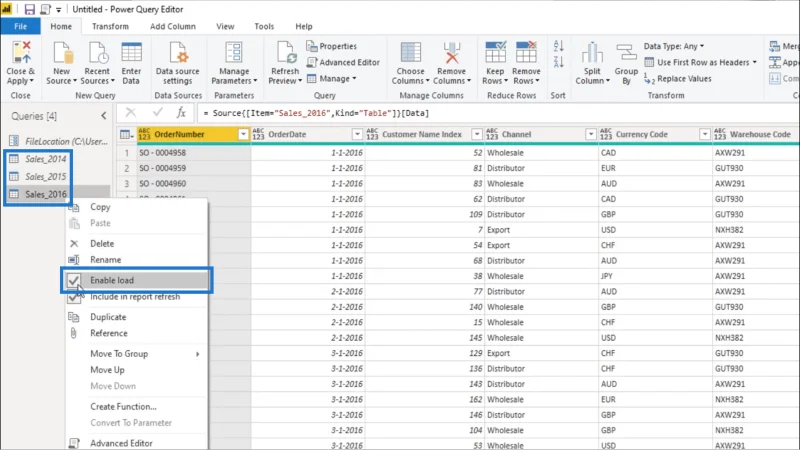Click the Close & Apply icon
The width and height of the screenshot is (800, 450).
21,53
